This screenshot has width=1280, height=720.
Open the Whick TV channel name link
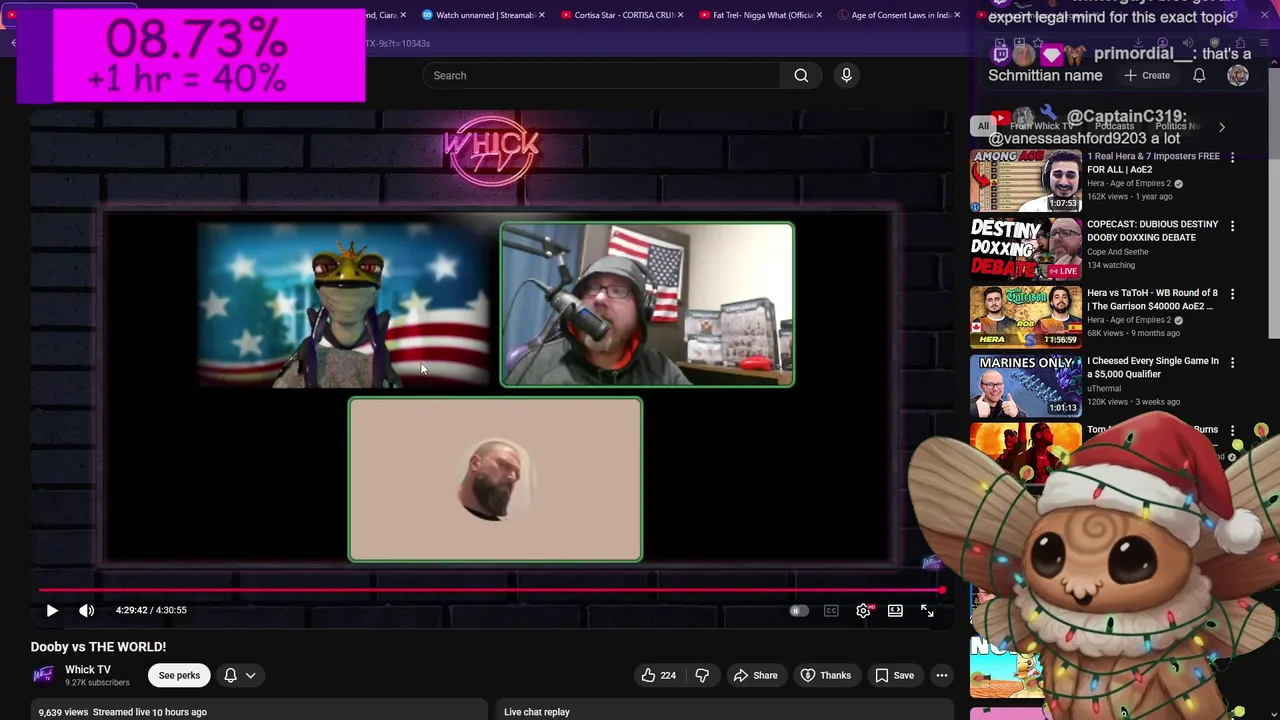click(x=88, y=669)
